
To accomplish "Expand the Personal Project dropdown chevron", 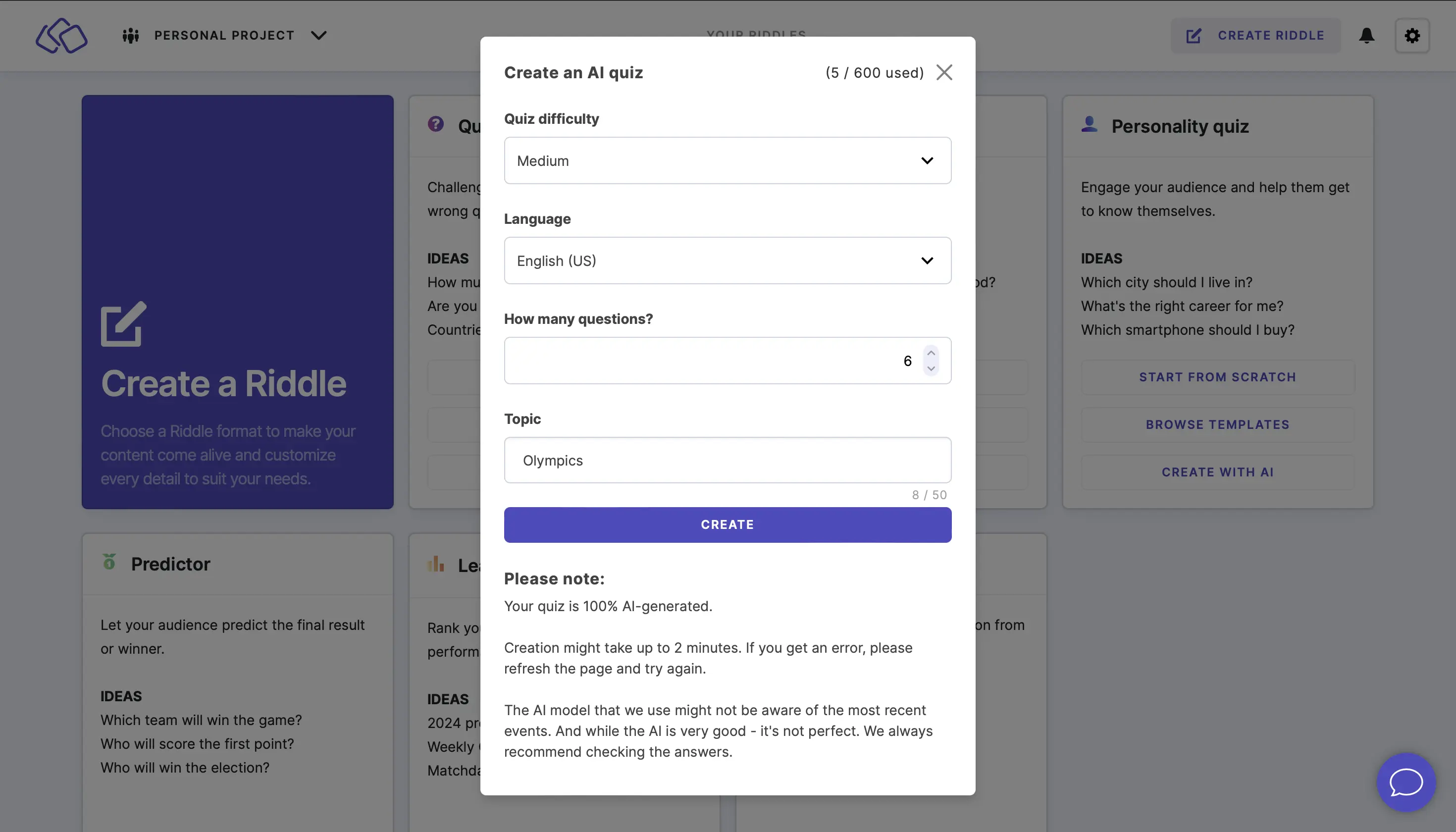I will (x=319, y=36).
